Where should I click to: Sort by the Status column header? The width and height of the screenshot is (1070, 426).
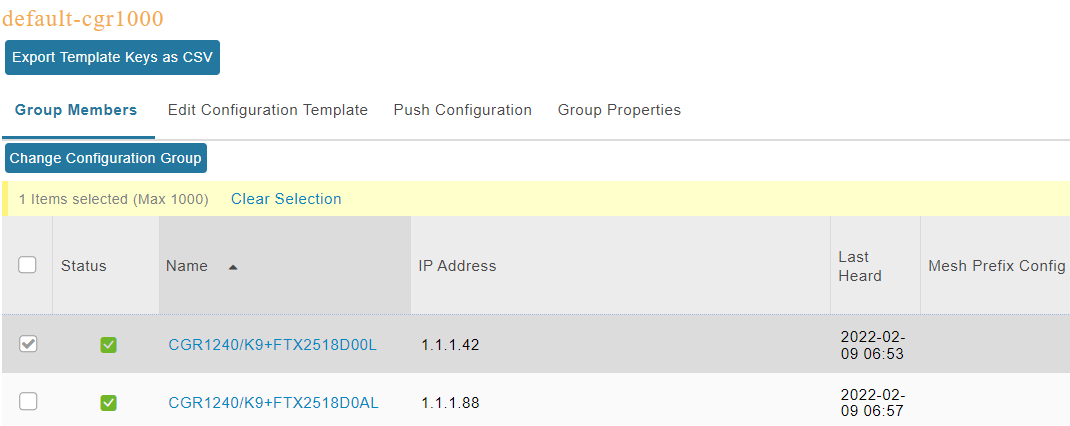click(84, 266)
